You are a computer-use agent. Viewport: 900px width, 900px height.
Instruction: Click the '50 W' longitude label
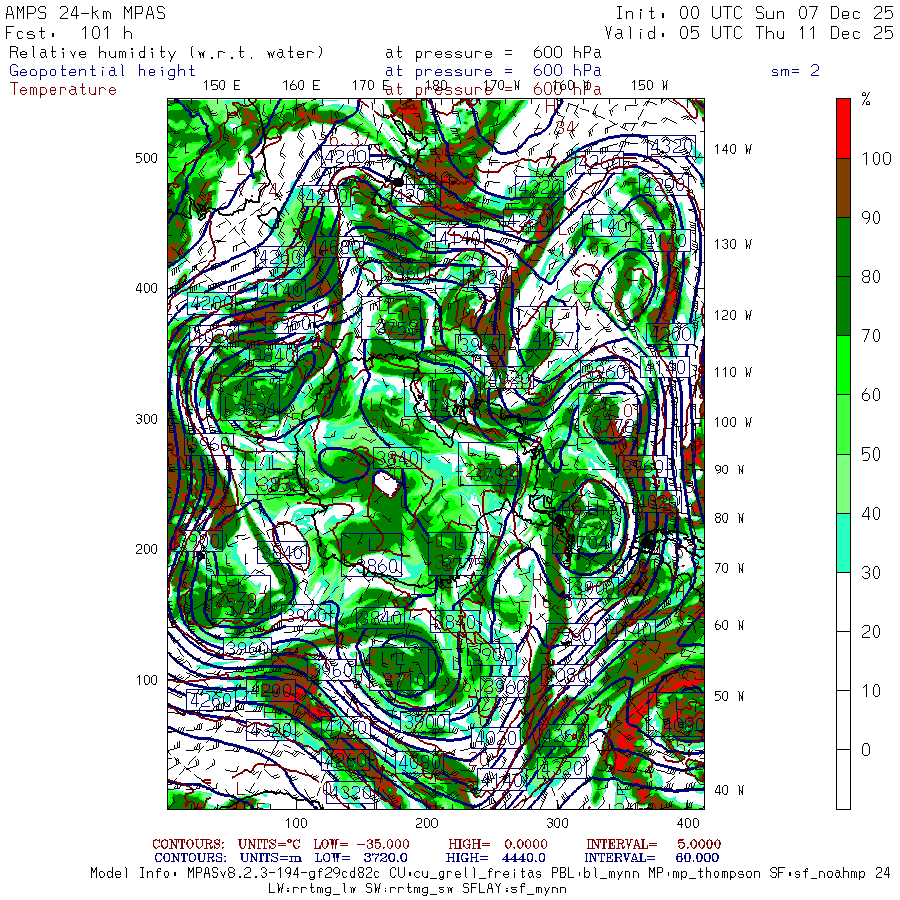(729, 696)
